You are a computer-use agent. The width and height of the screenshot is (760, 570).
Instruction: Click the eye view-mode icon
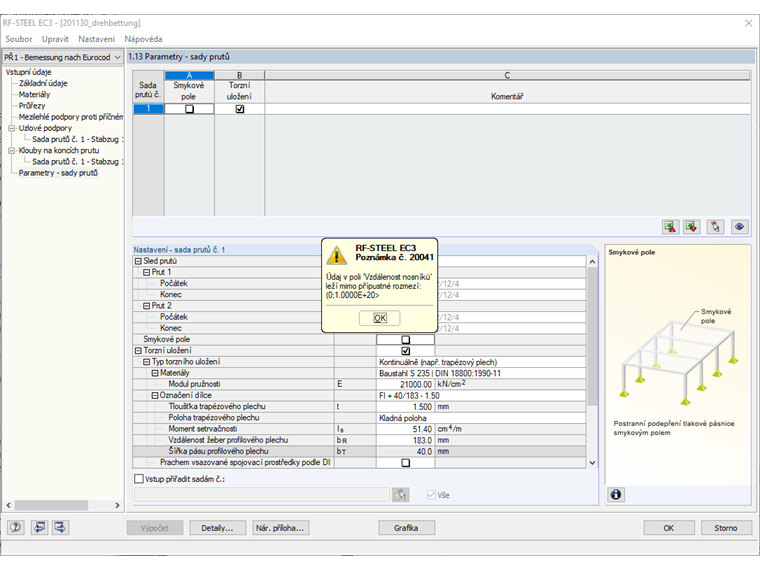739,226
